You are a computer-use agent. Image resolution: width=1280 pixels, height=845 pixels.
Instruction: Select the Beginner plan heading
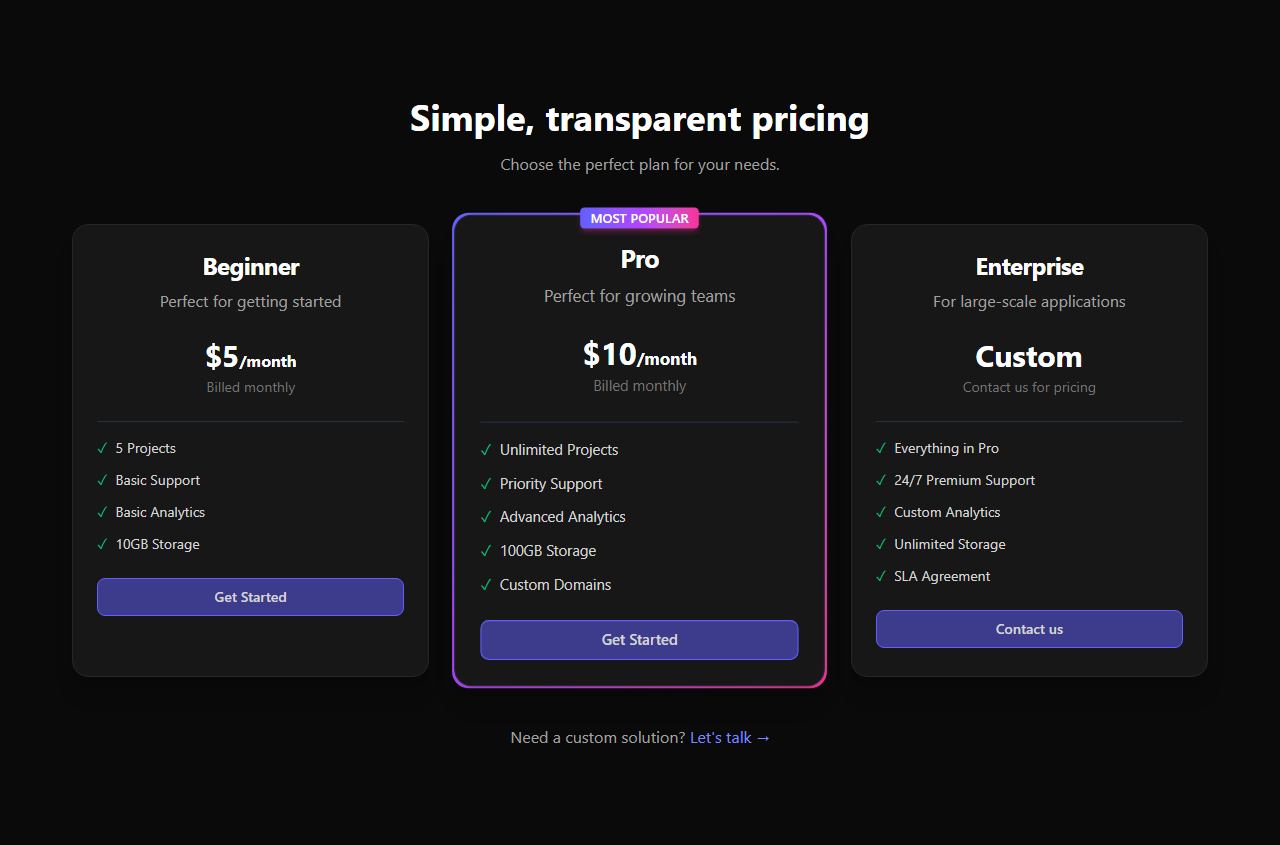[251, 267]
